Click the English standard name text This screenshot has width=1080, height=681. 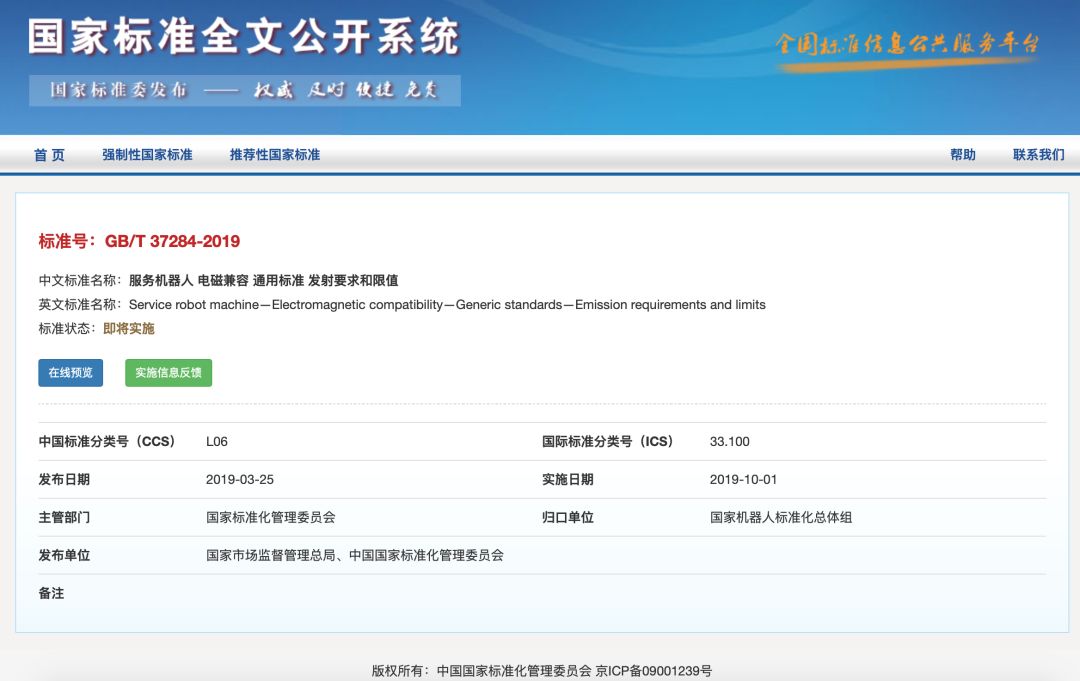pos(447,305)
